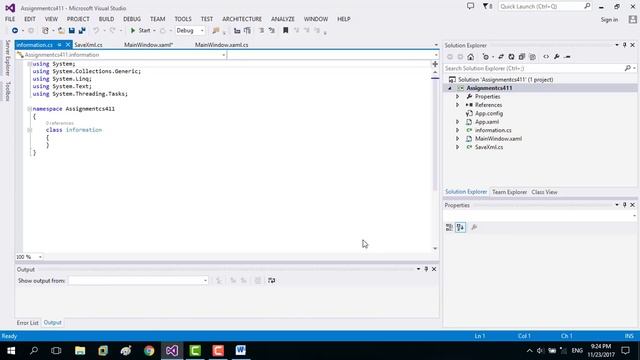Open the Toolbox side tab
Image resolution: width=640 pixels, height=360 pixels.
[7, 91]
